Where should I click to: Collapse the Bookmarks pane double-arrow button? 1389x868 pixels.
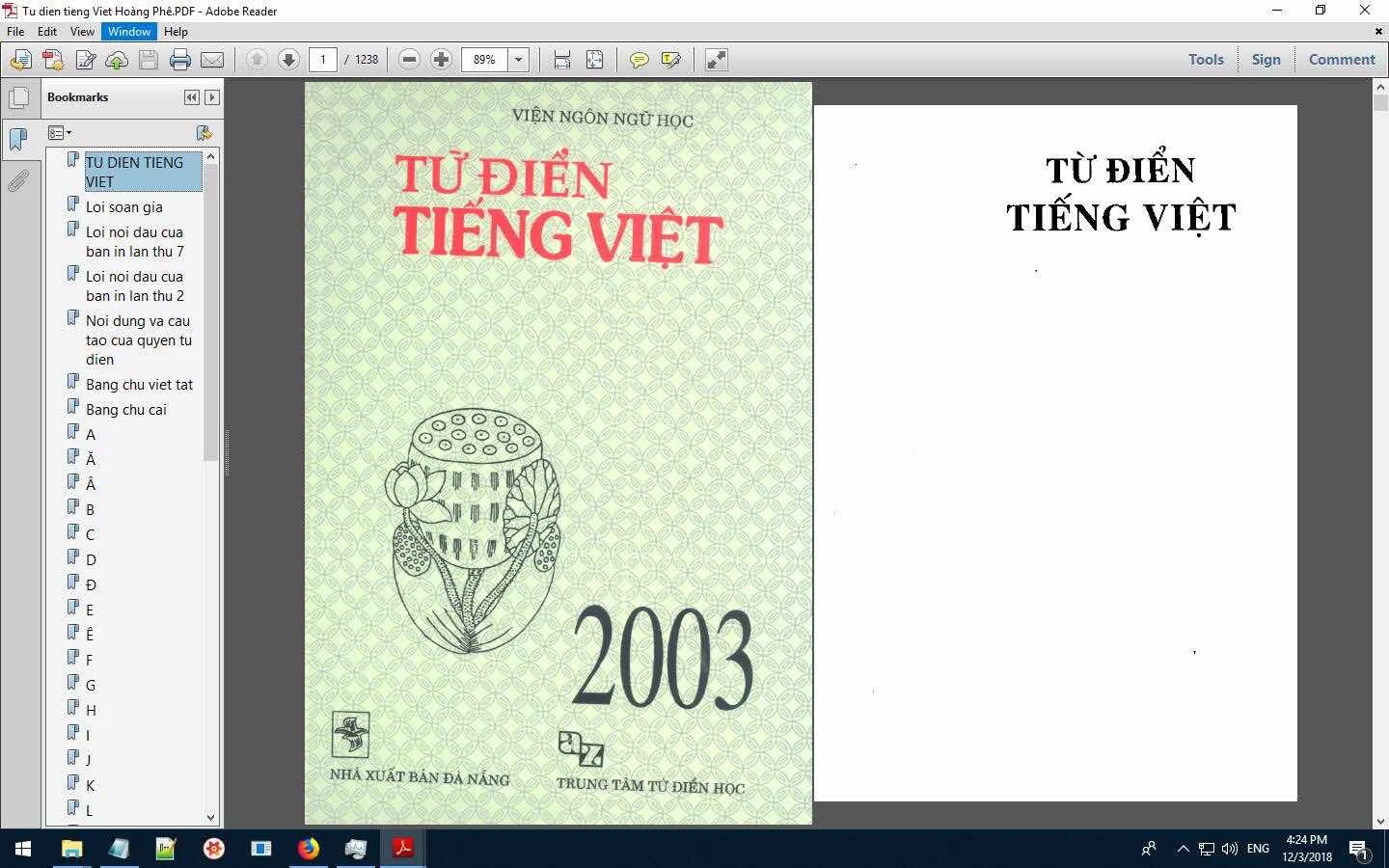coord(191,97)
